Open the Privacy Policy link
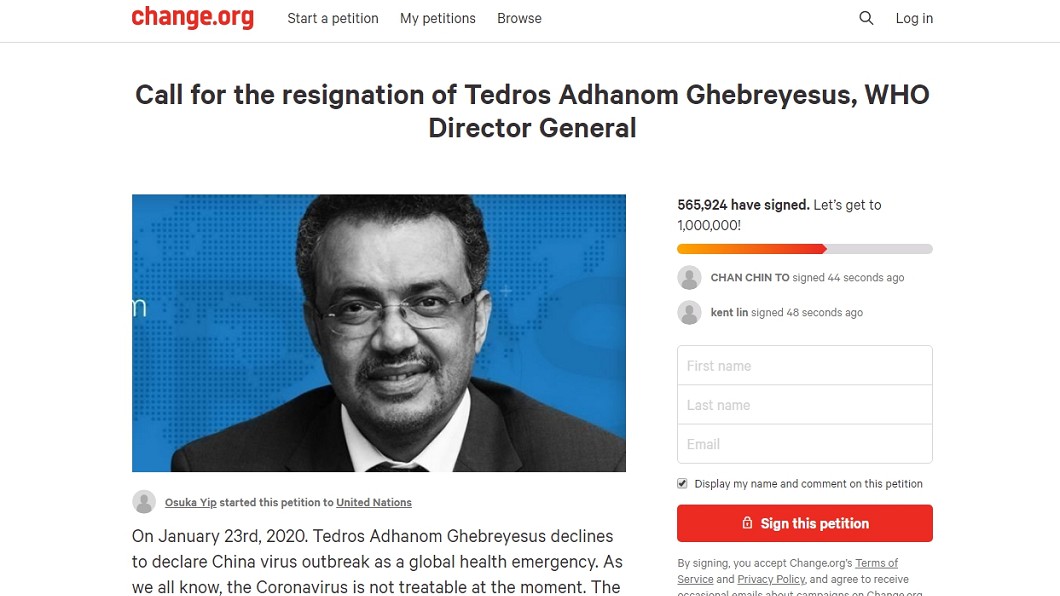 click(x=771, y=579)
